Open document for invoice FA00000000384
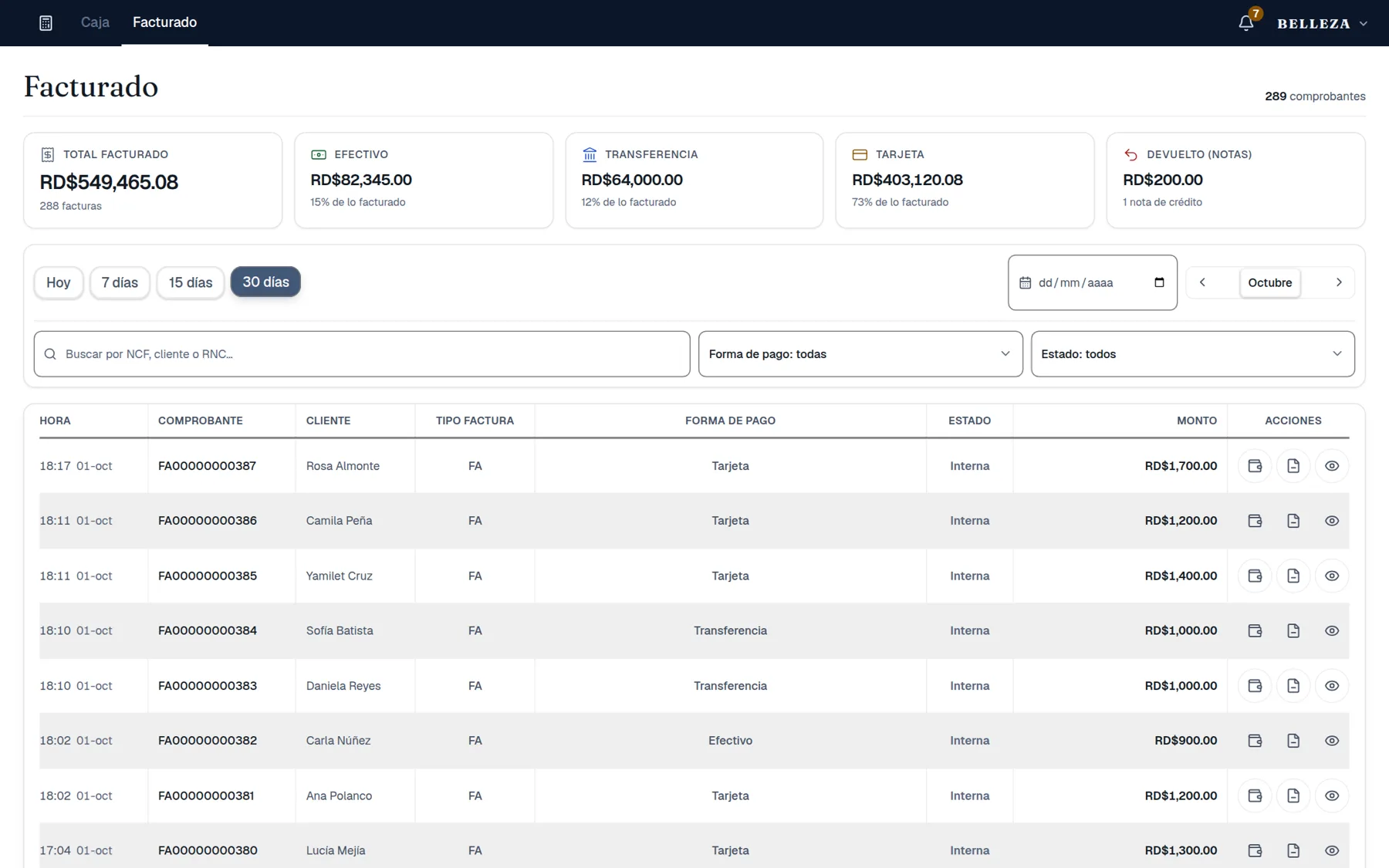Screen dimensions: 1389x868 [1293, 630]
